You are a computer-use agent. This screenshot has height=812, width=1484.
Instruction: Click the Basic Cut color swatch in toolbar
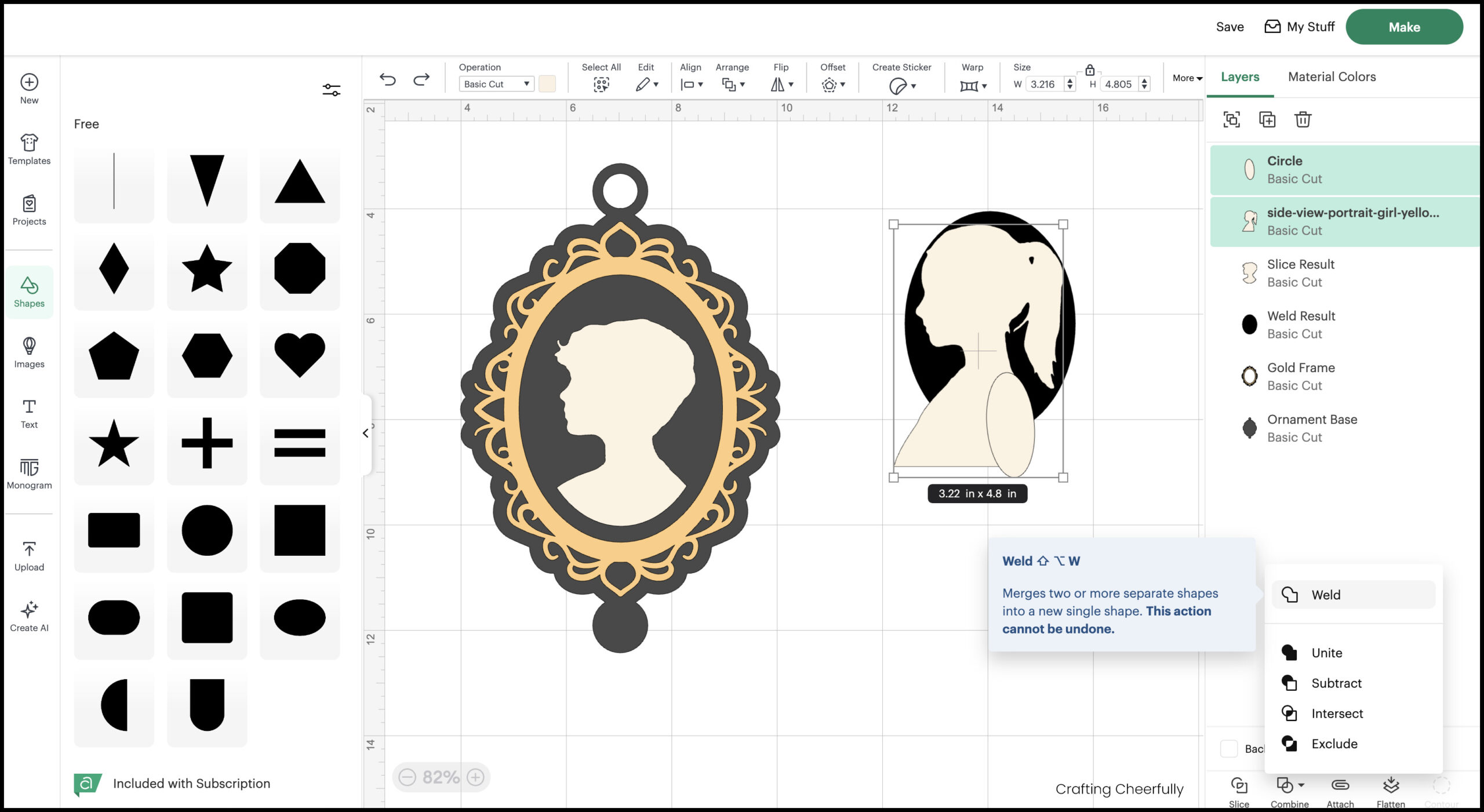point(547,83)
